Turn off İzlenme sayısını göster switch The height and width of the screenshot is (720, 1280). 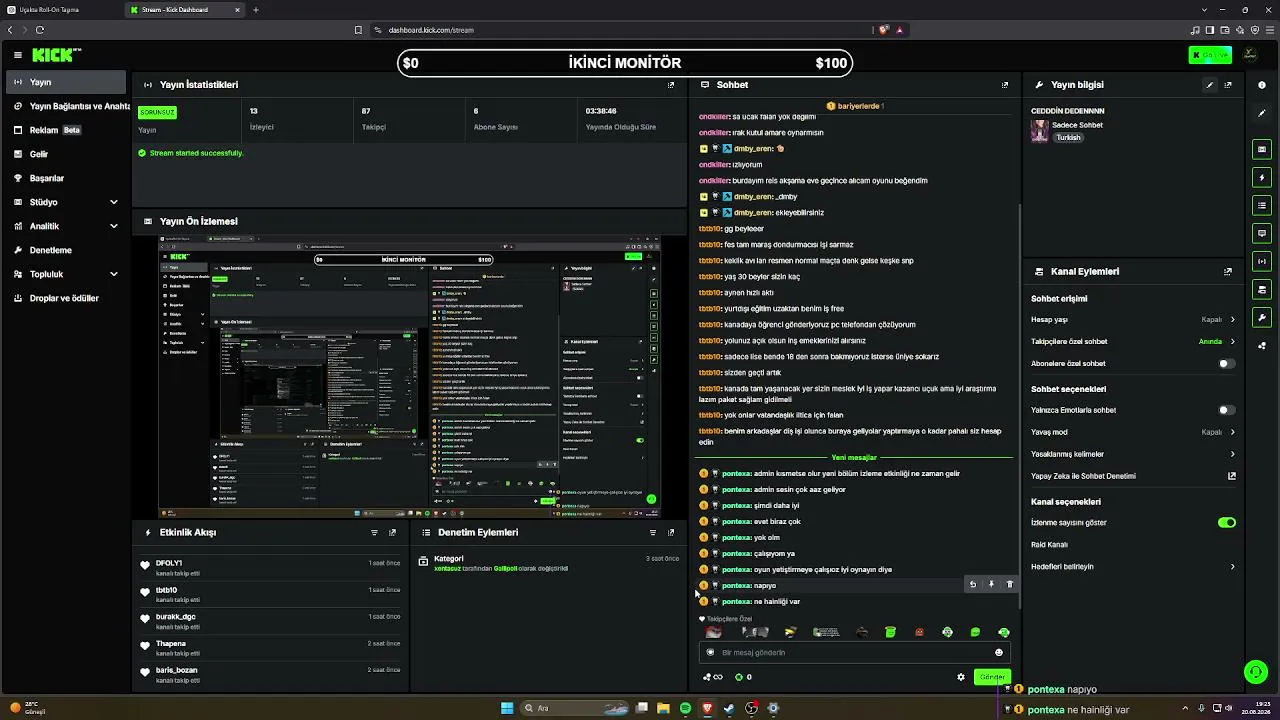pos(1226,522)
